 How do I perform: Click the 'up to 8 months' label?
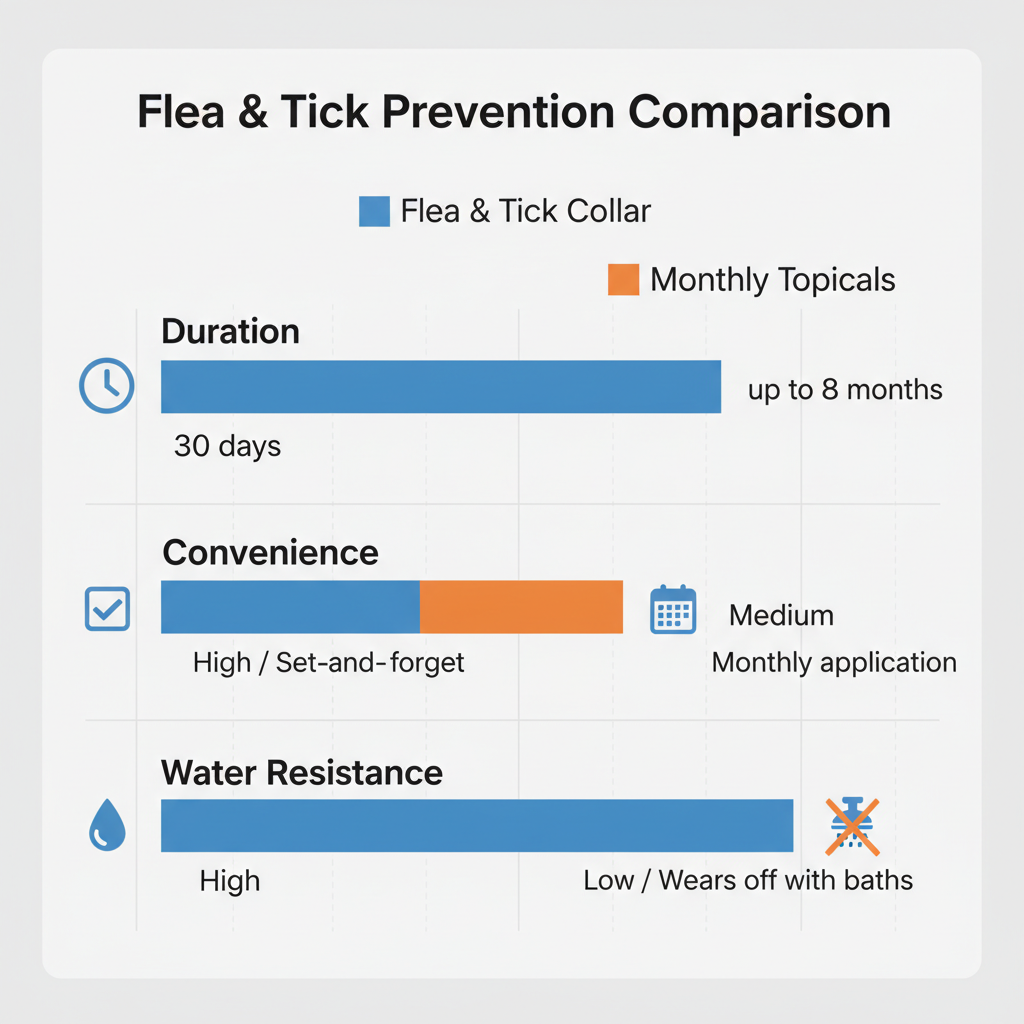click(x=845, y=389)
